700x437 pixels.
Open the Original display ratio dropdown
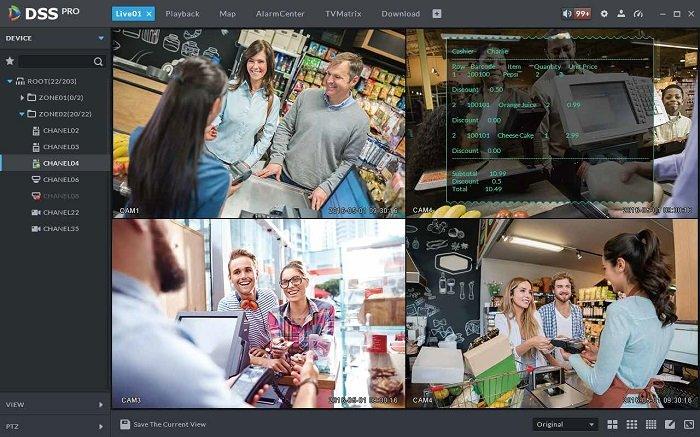point(565,425)
